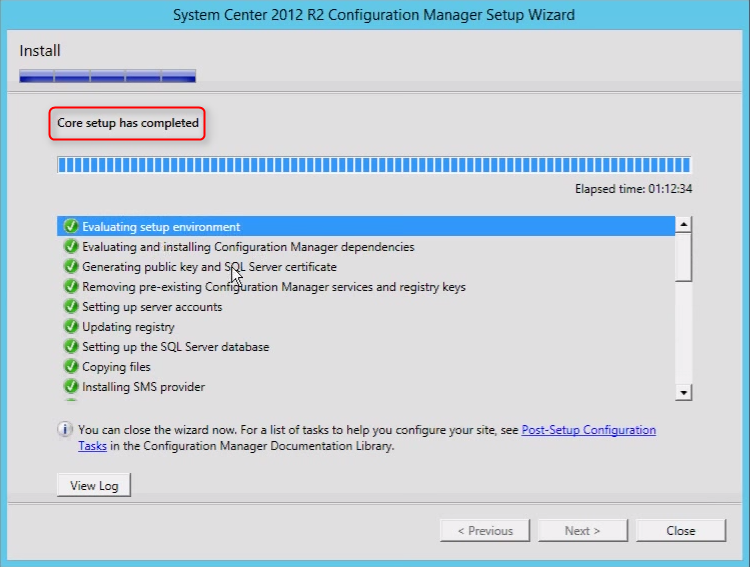This screenshot has height=567, width=750.
Task: Select the Setting up server accounts row
Action: [366, 307]
